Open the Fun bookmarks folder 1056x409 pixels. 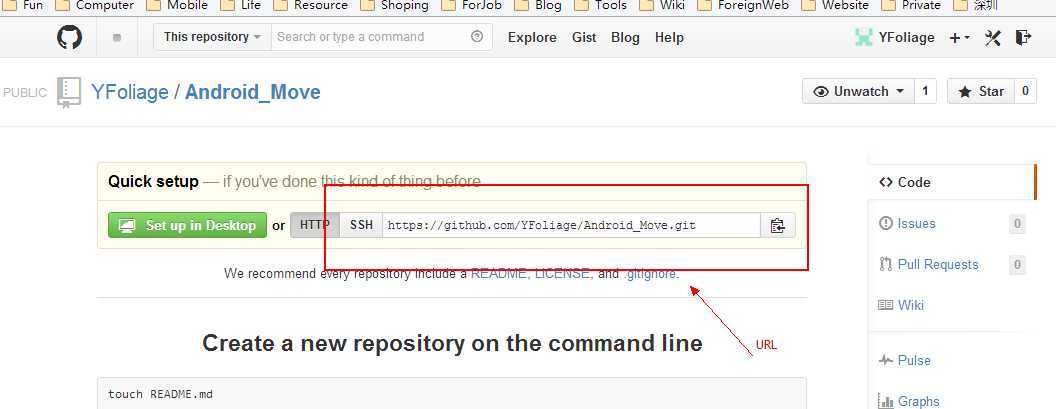point(22,6)
